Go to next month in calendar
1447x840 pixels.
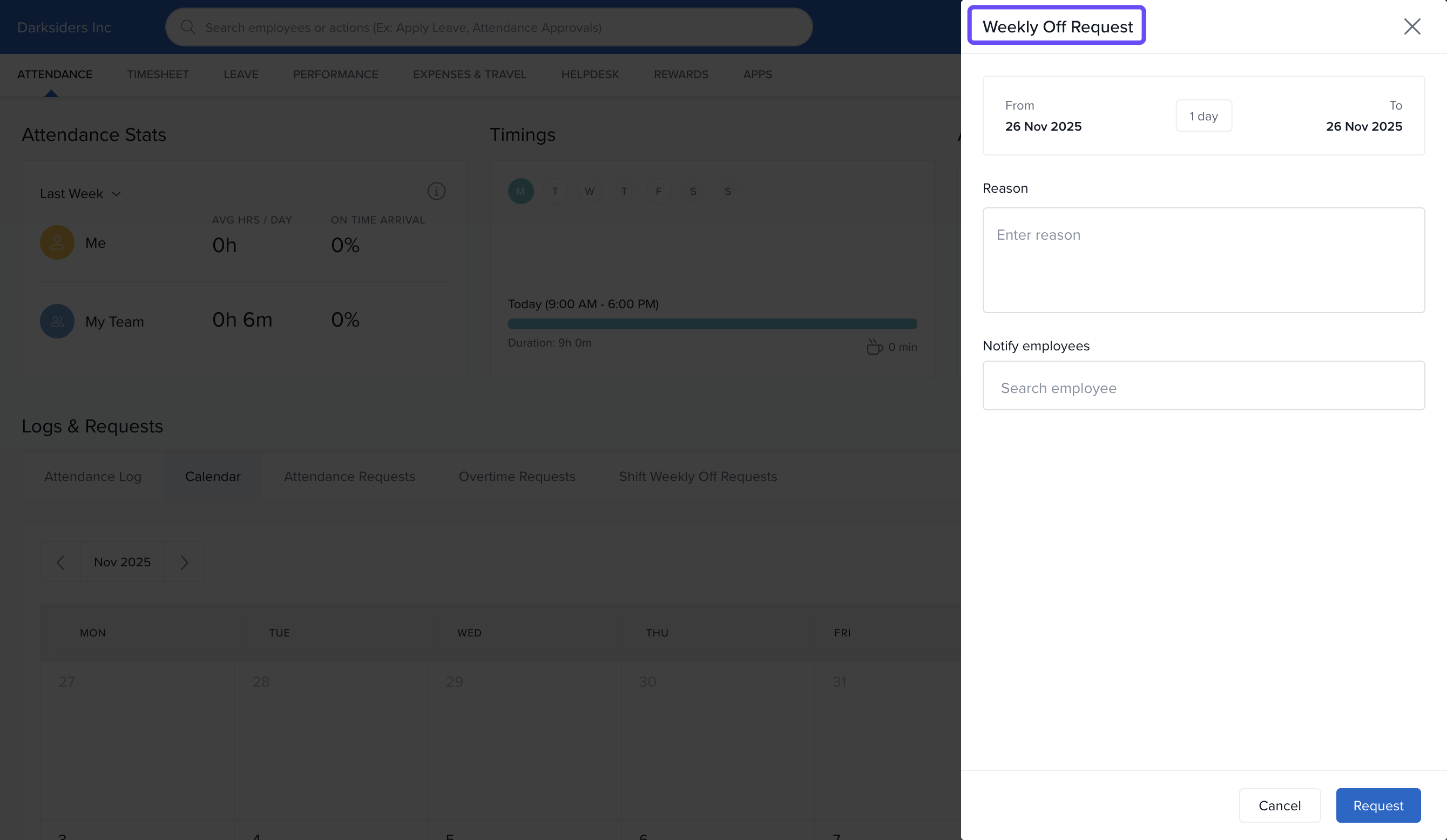tap(184, 562)
